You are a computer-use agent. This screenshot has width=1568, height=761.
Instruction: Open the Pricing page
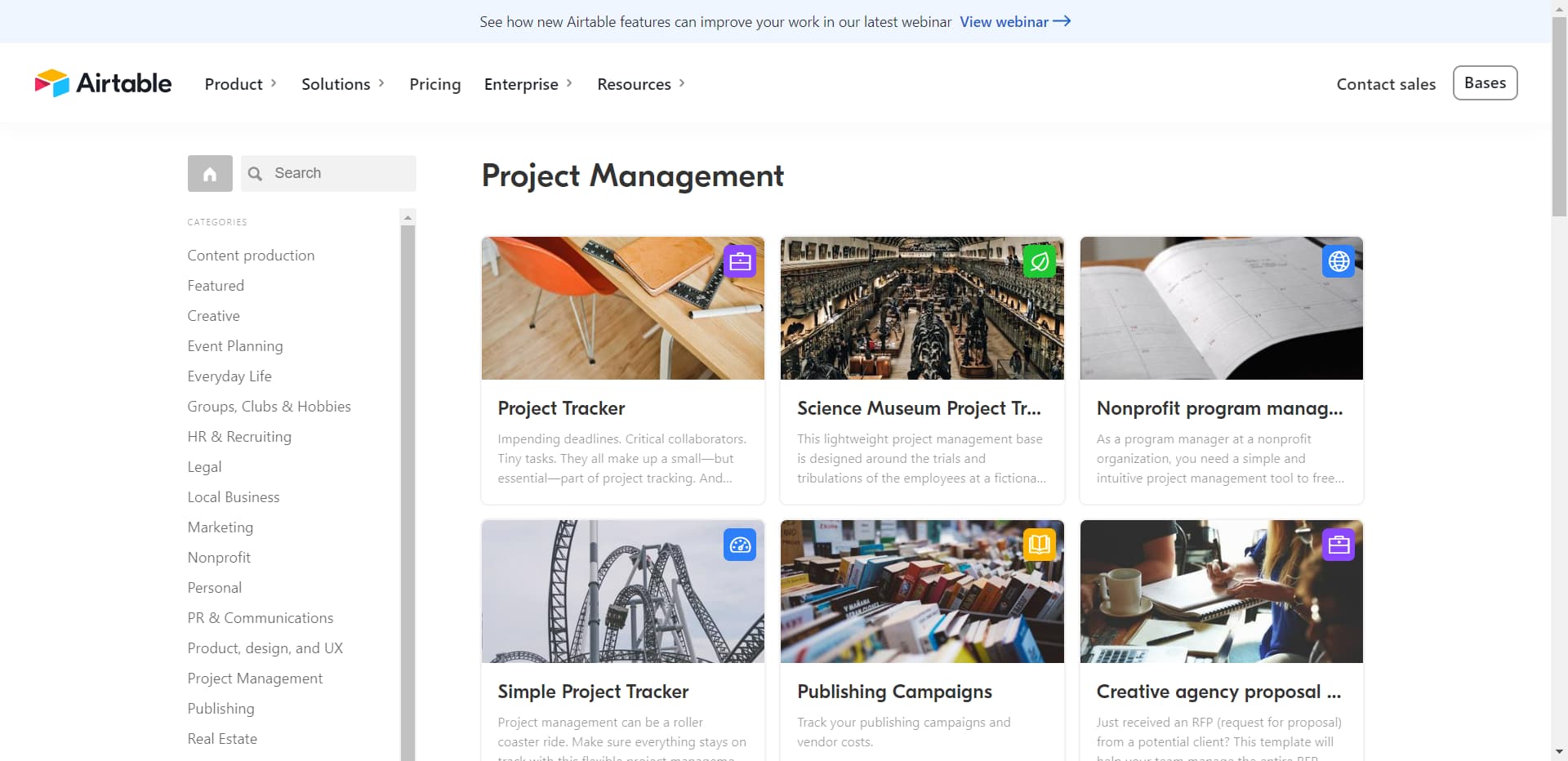tap(434, 83)
